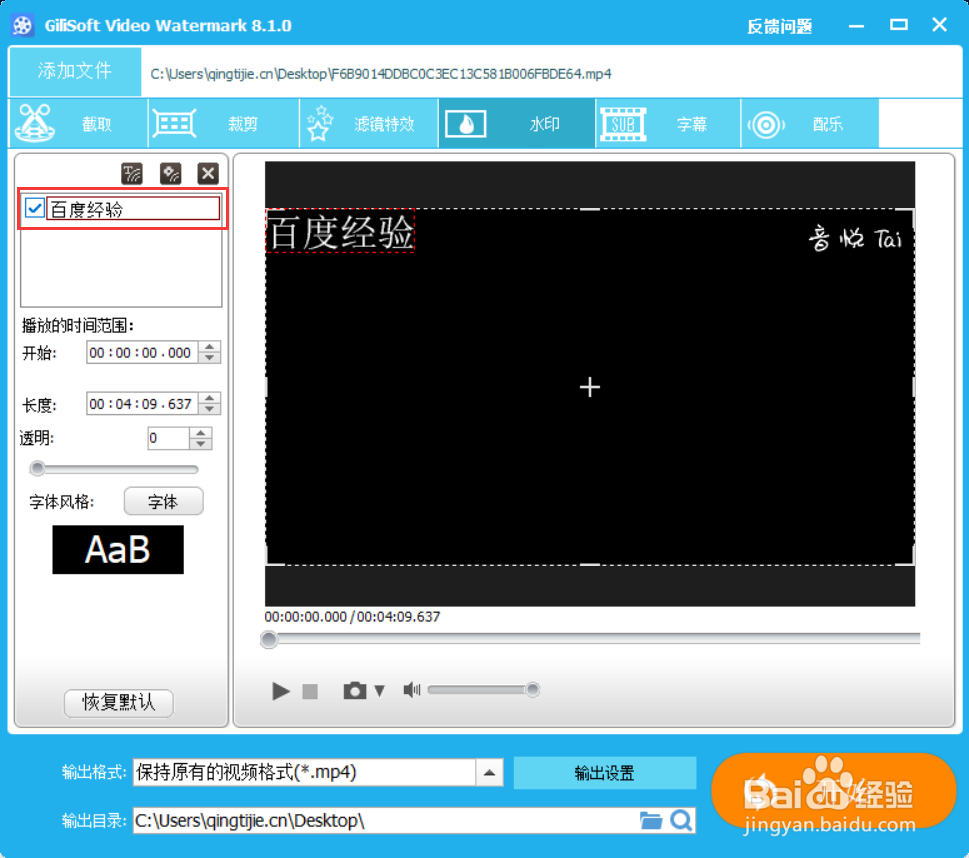Screen dimensions: 969x858
Task: Click the input file path text
Action: [x=381, y=74]
